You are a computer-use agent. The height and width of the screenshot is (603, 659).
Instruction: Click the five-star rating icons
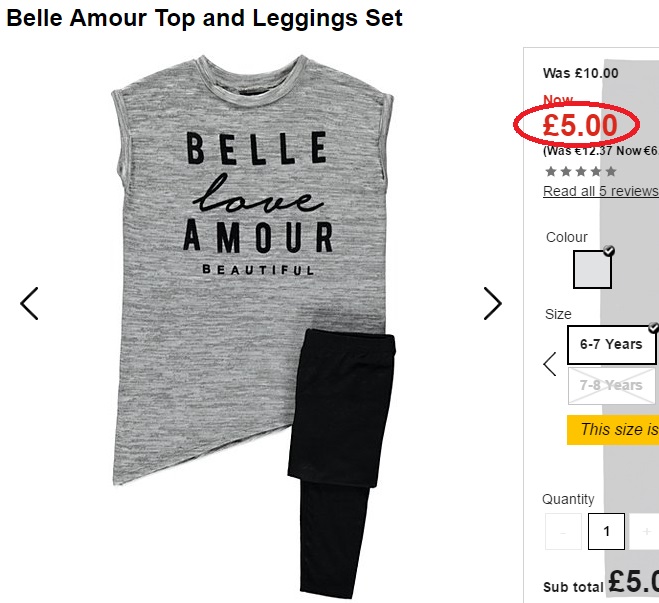point(581,171)
